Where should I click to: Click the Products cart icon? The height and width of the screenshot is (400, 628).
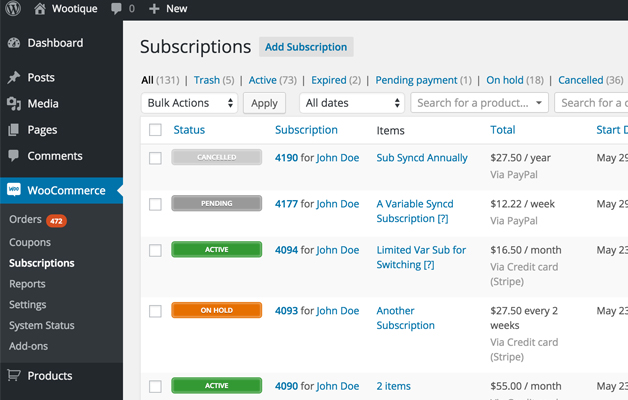14,376
